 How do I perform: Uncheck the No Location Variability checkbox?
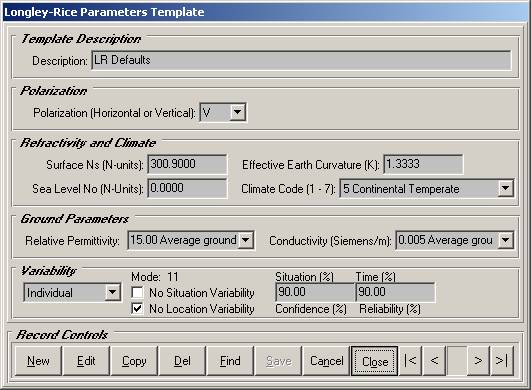coord(137,309)
